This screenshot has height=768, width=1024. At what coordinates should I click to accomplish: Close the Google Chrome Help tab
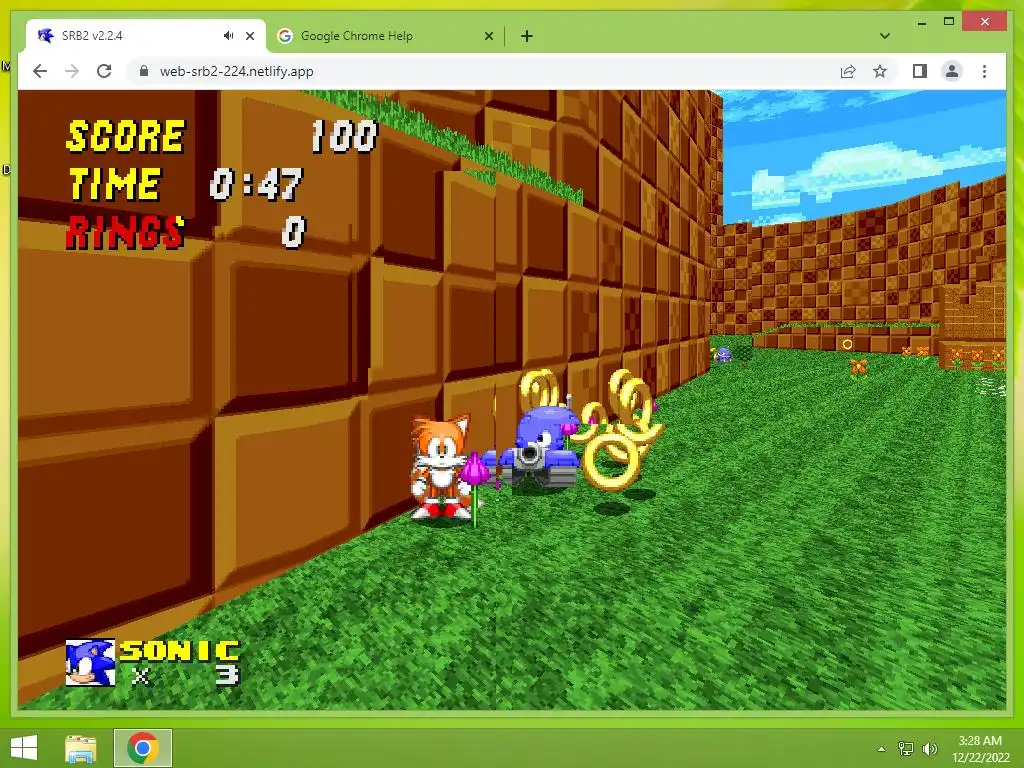[488, 36]
